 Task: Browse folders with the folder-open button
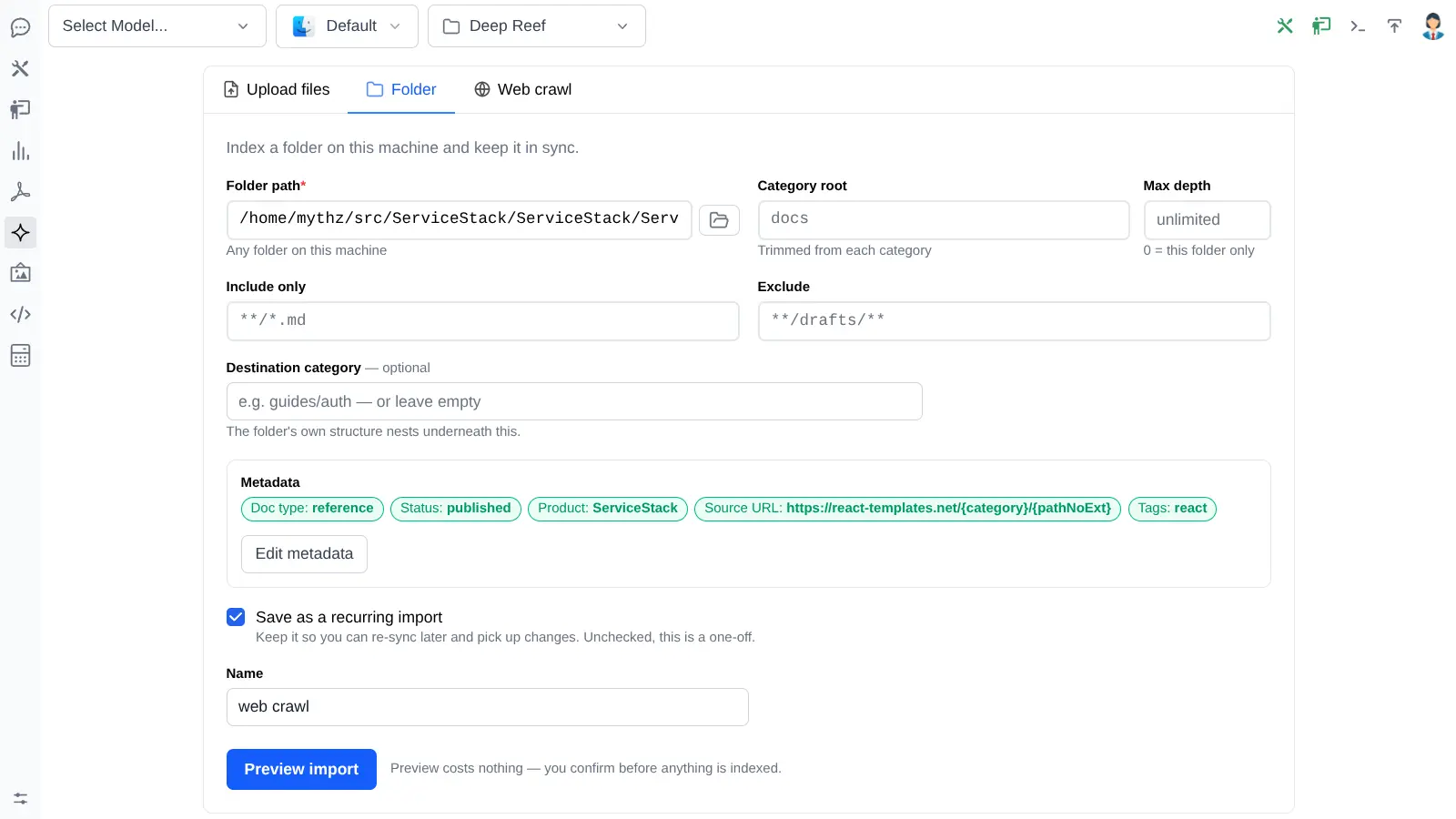click(x=719, y=220)
